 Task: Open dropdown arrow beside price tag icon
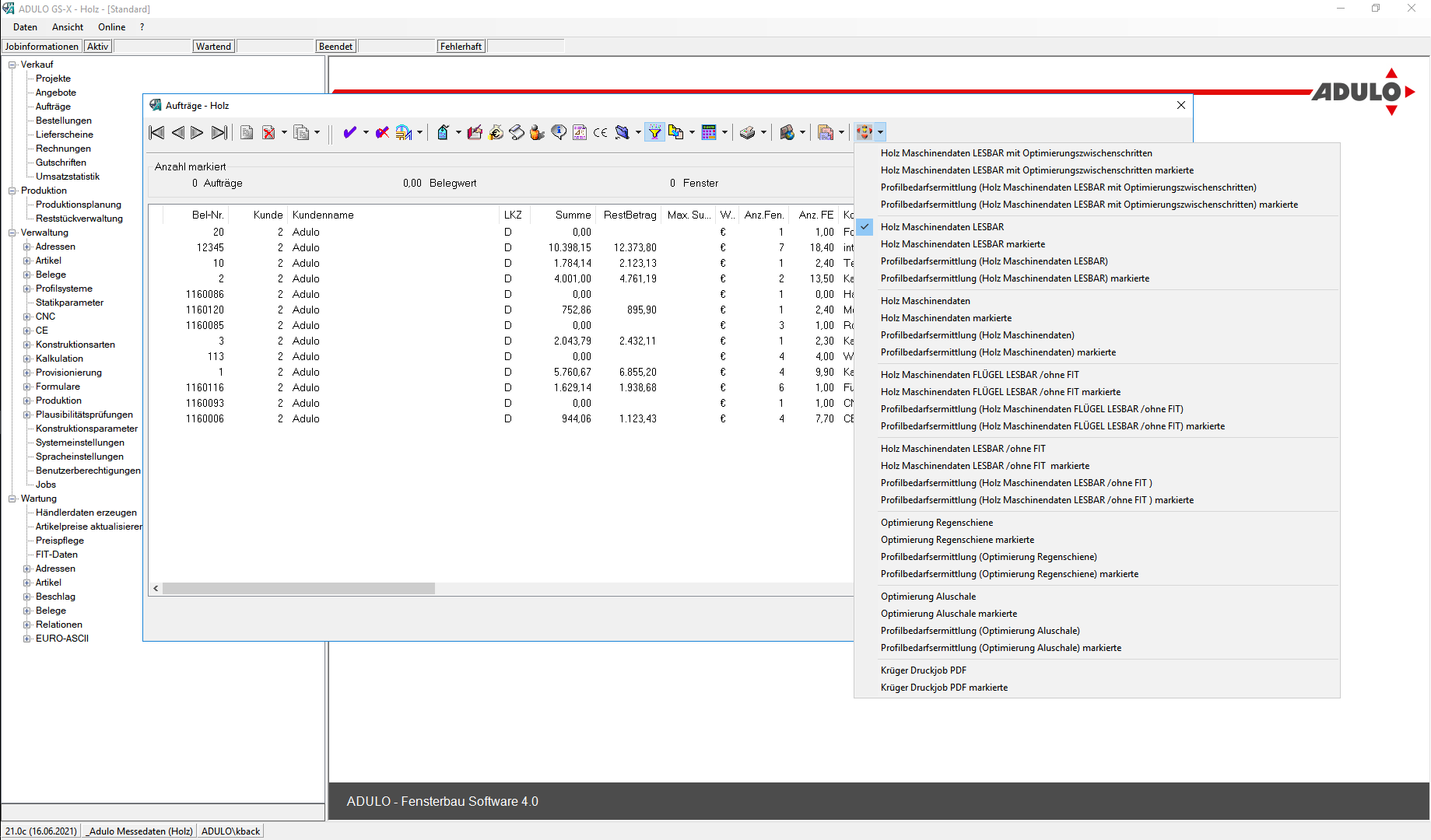click(x=458, y=133)
